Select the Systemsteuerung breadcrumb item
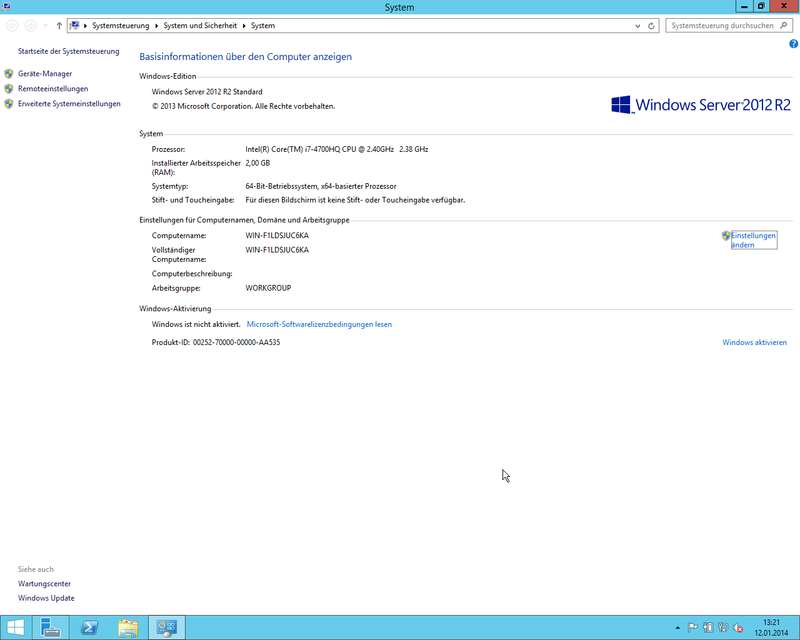Screen dimensions: 800x640 tap(120, 25)
